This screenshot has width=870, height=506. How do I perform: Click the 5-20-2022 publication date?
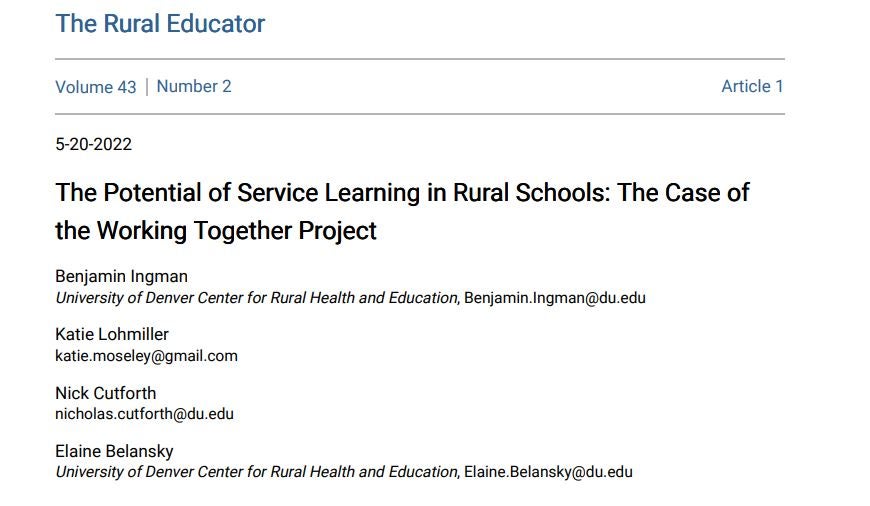(93, 144)
